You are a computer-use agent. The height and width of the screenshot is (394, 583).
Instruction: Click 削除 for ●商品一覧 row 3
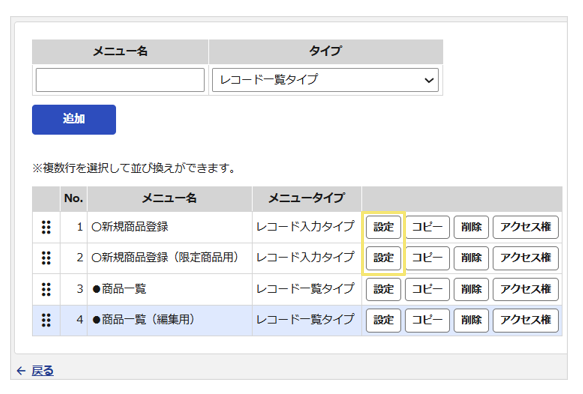[471, 289]
